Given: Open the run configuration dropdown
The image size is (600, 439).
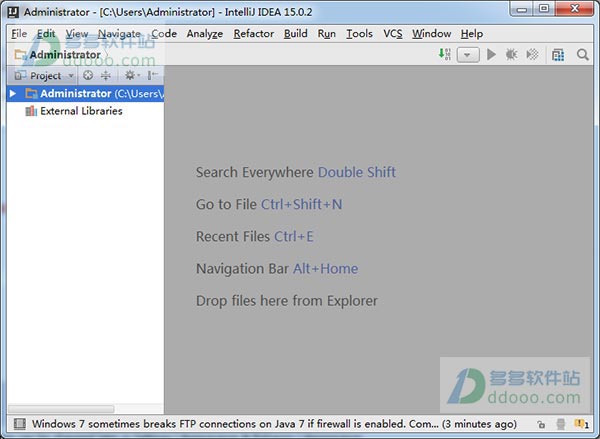Looking at the screenshot, I should pyautogui.click(x=468, y=55).
